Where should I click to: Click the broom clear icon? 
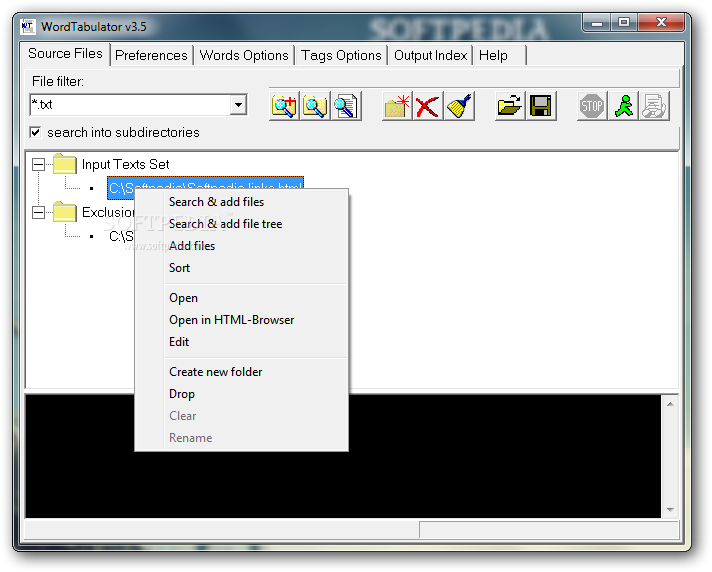460,106
